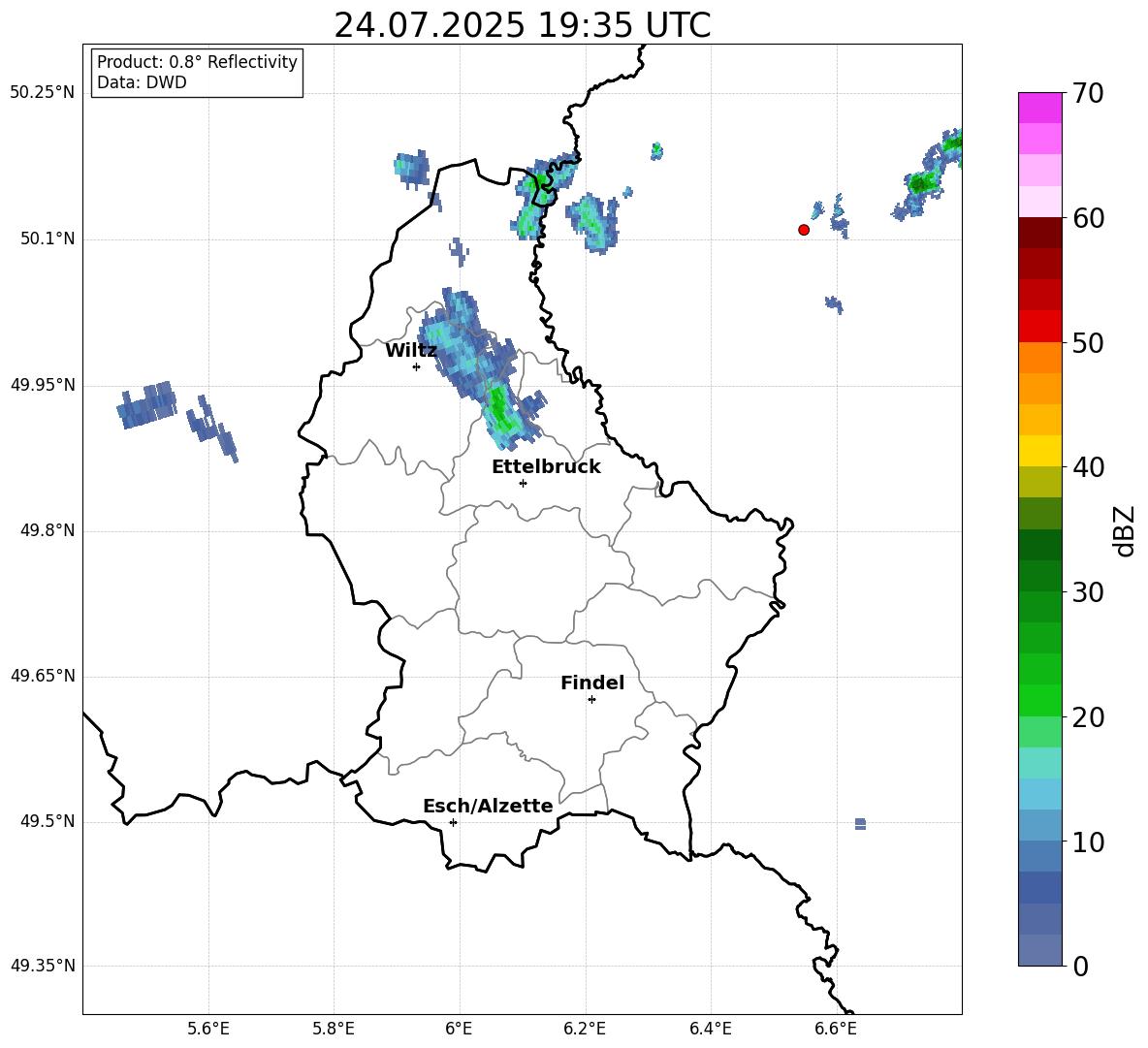
Task: Click the magenta top colorbar segment
Action: tap(1039, 108)
